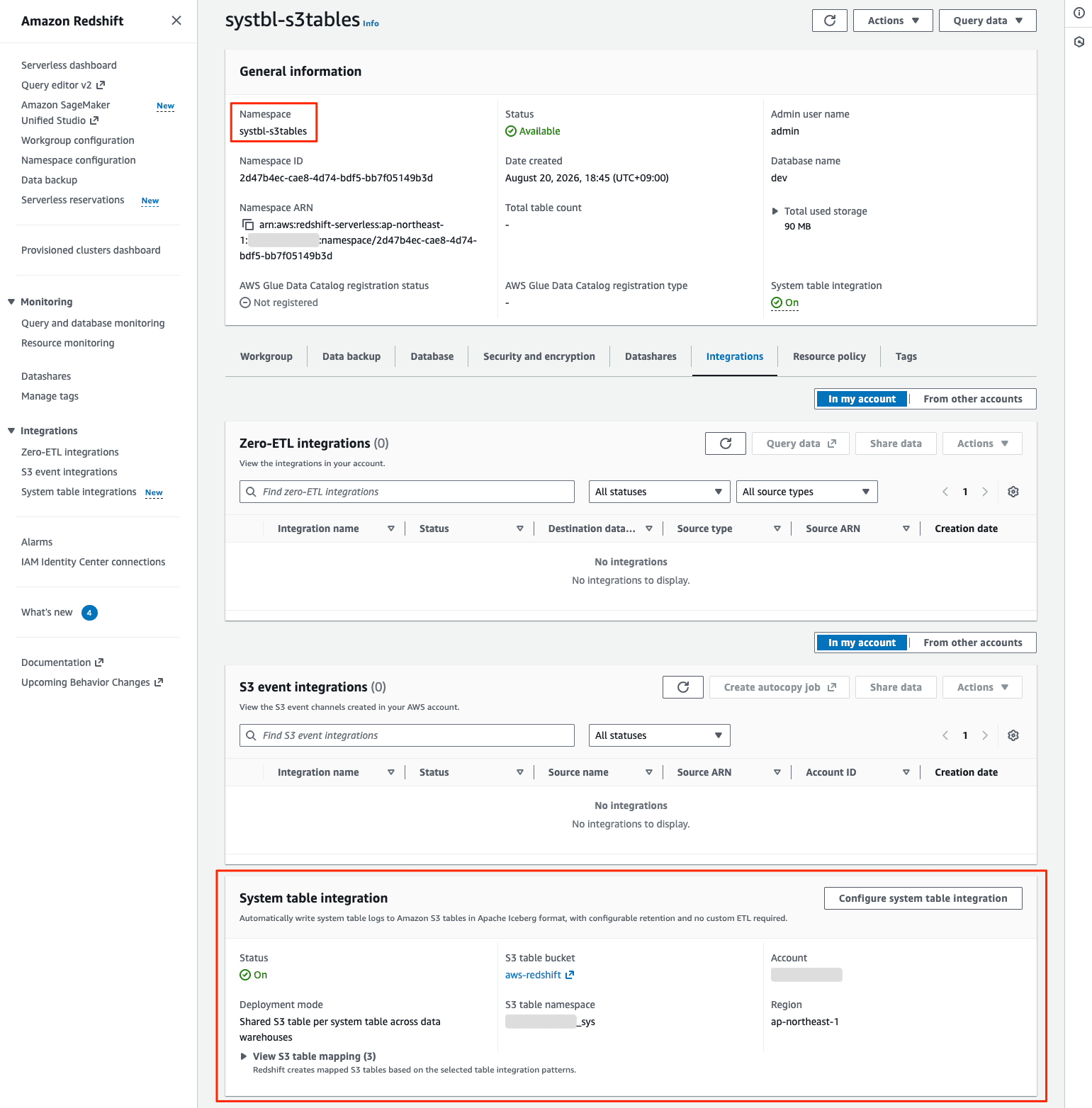Go to next page in Zero-ETL integrations
Viewport: 1092px width, 1108px height.
[x=985, y=492]
